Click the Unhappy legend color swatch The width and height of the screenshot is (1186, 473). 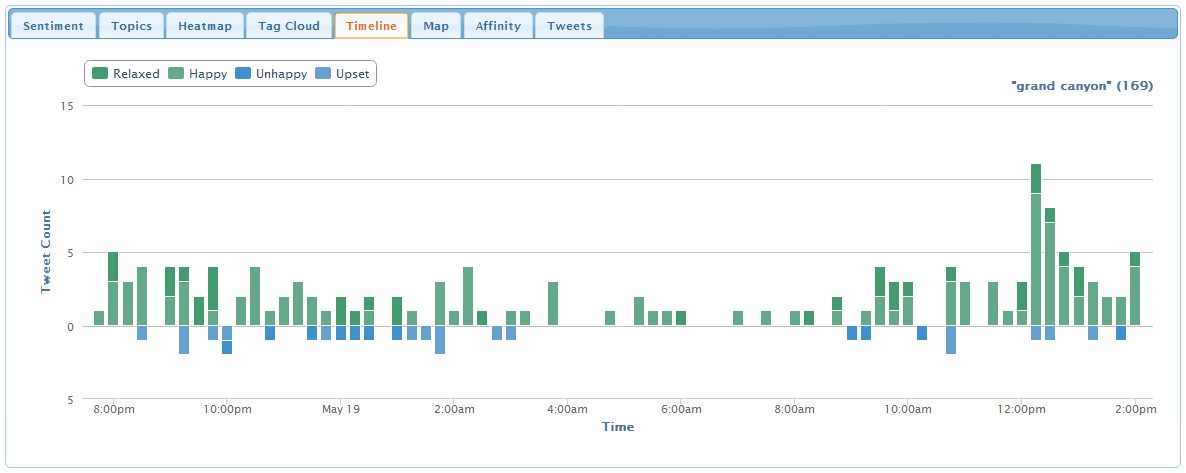pyautogui.click(x=244, y=73)
